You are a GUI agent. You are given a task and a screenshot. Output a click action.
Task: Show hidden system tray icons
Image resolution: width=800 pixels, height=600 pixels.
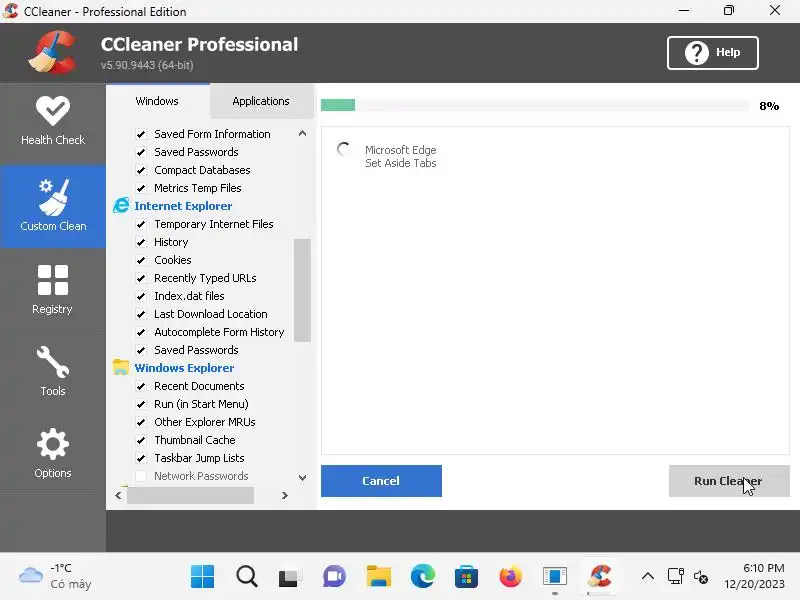pos(647,577)
